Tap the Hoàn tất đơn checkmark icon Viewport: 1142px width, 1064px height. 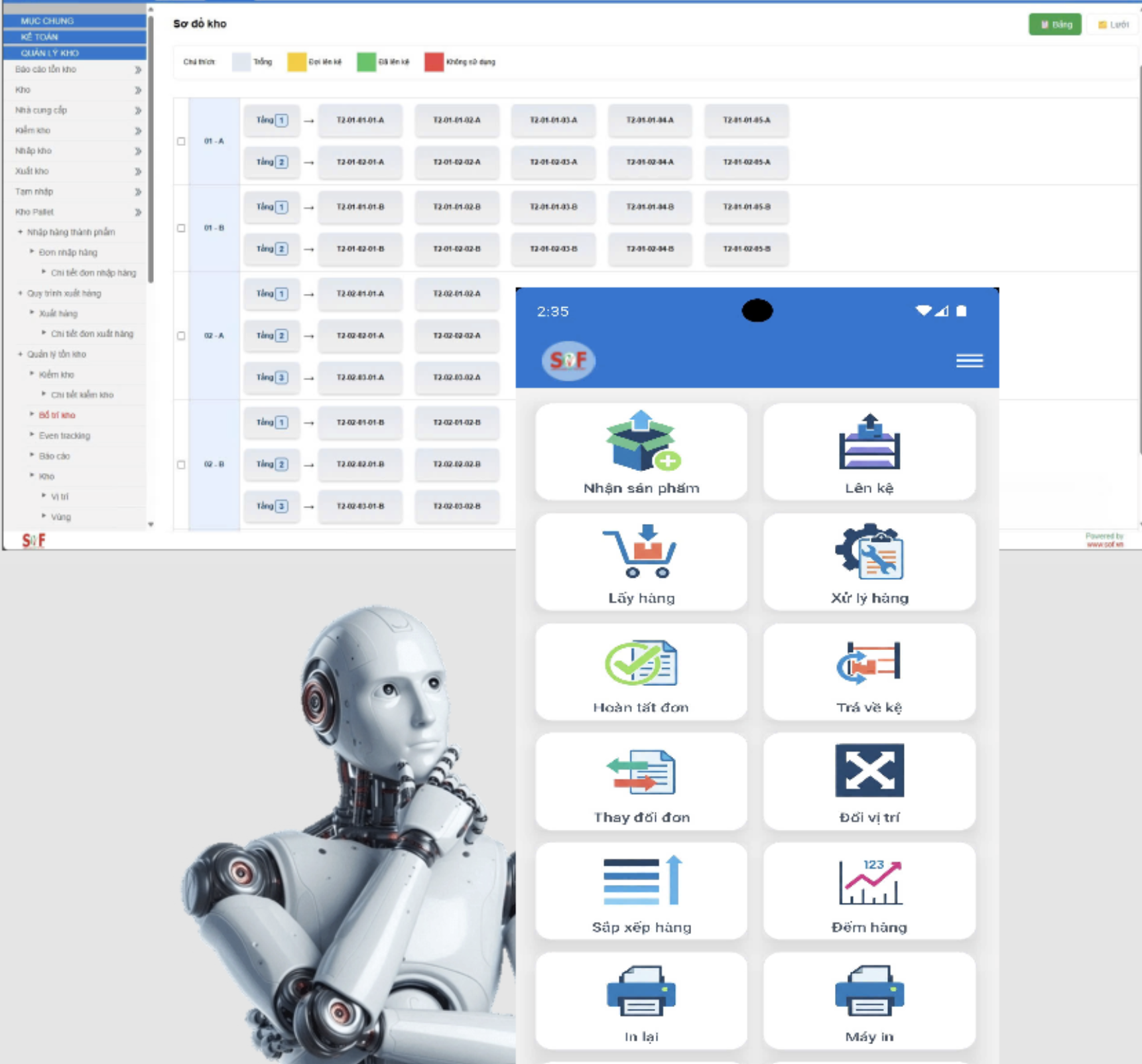(x=641, y=662)
